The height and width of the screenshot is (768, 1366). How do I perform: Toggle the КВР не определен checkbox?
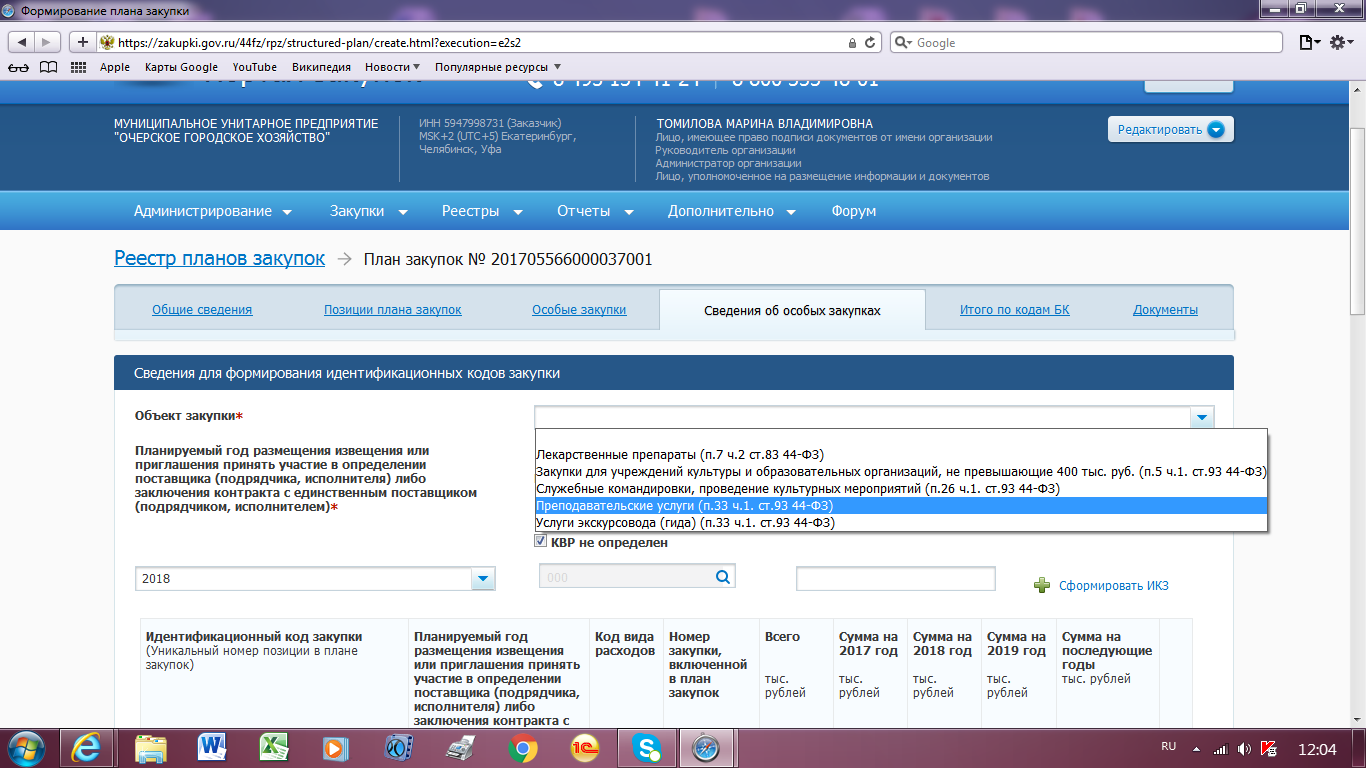point(542,542)
